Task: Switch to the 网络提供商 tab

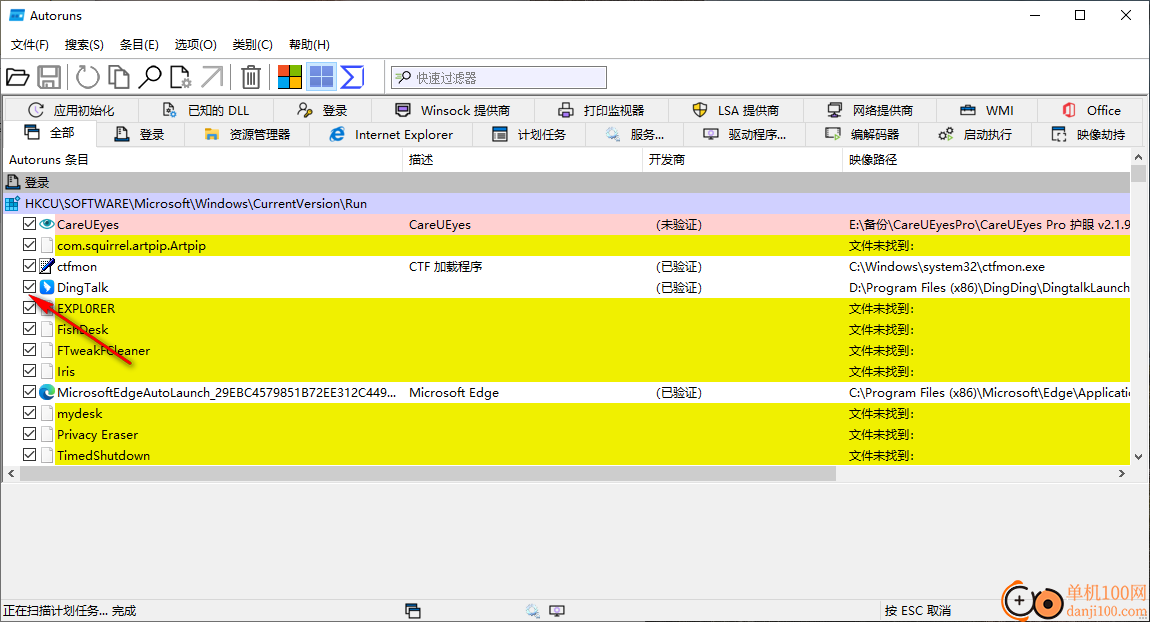Action: [x=870, y=110]
